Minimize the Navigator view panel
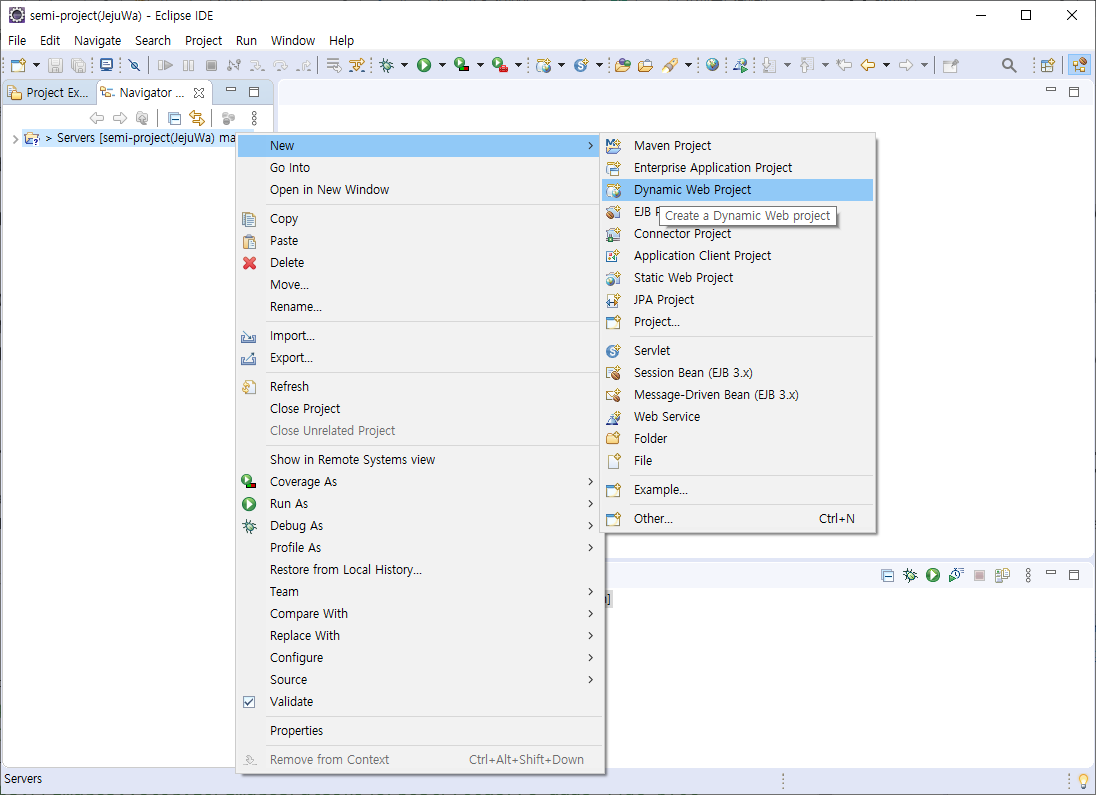This screenshot has width=1096, height=795. pyautogui.click(x=231, y=91)
